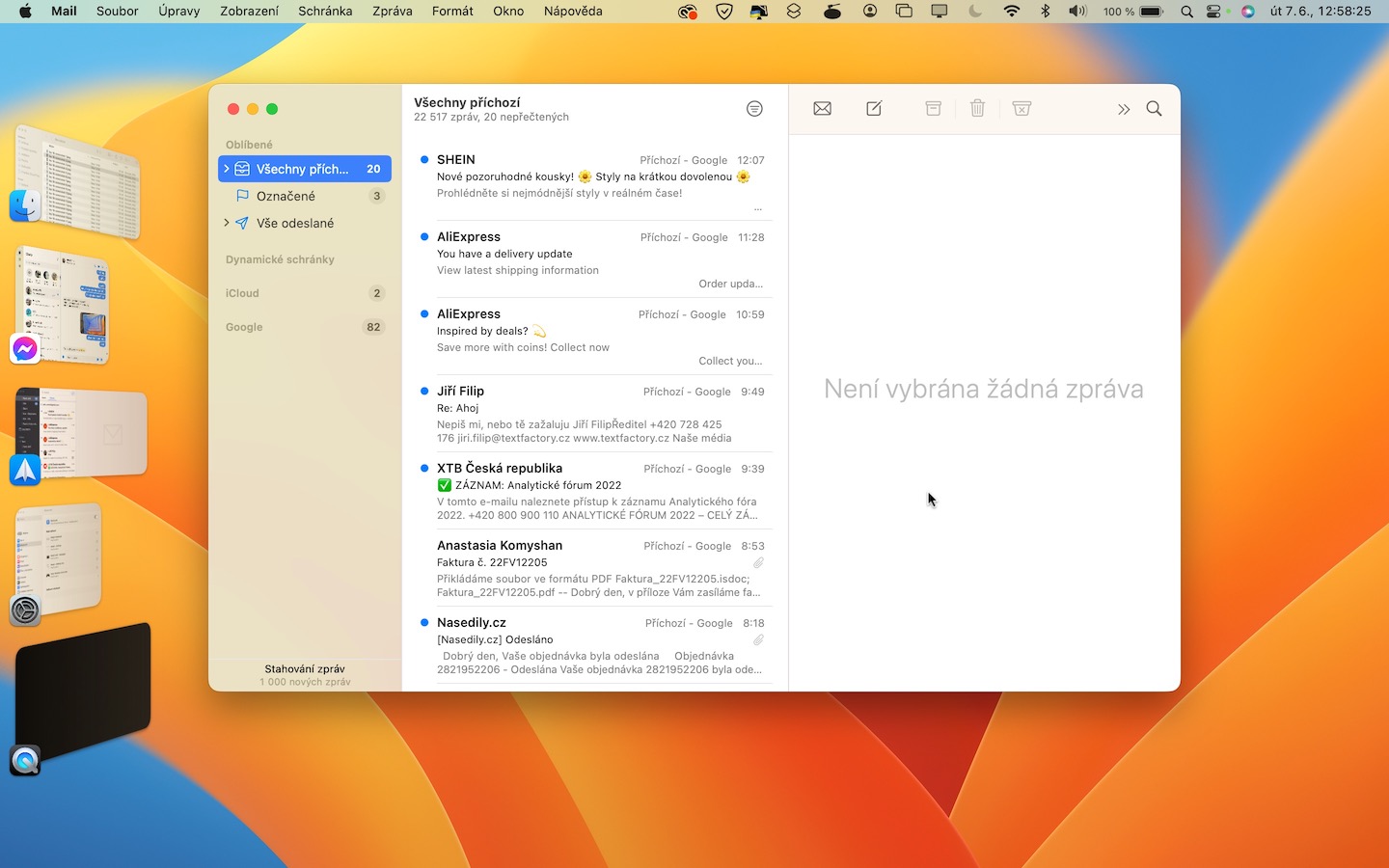
Task: Open the Okno menu
Action: tap(508, 12)
